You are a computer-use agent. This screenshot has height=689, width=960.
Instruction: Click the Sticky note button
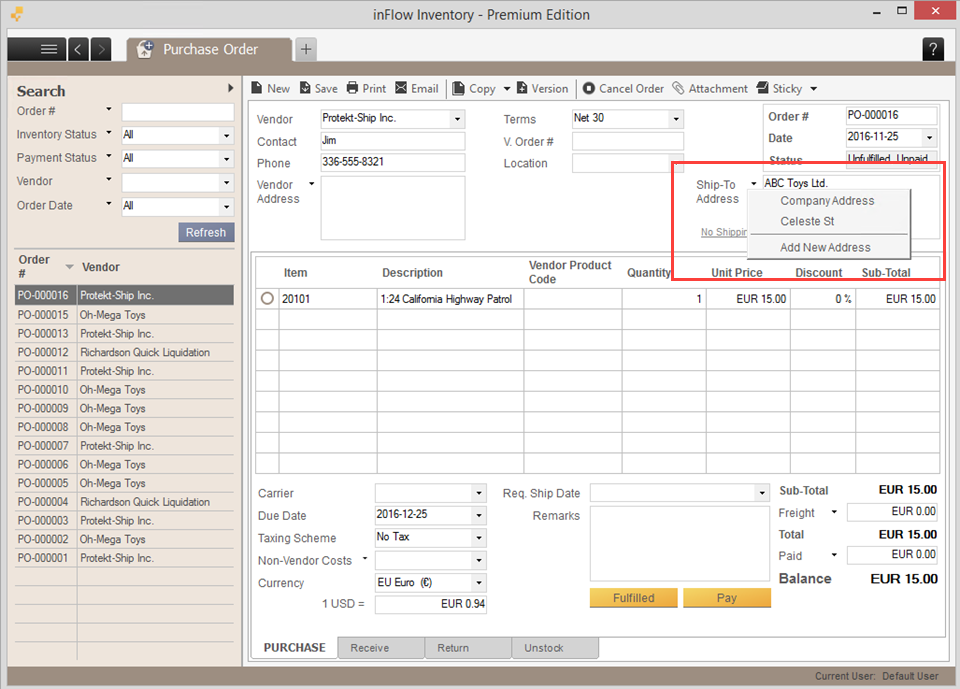pyautogui.click(x=779, y=88)
